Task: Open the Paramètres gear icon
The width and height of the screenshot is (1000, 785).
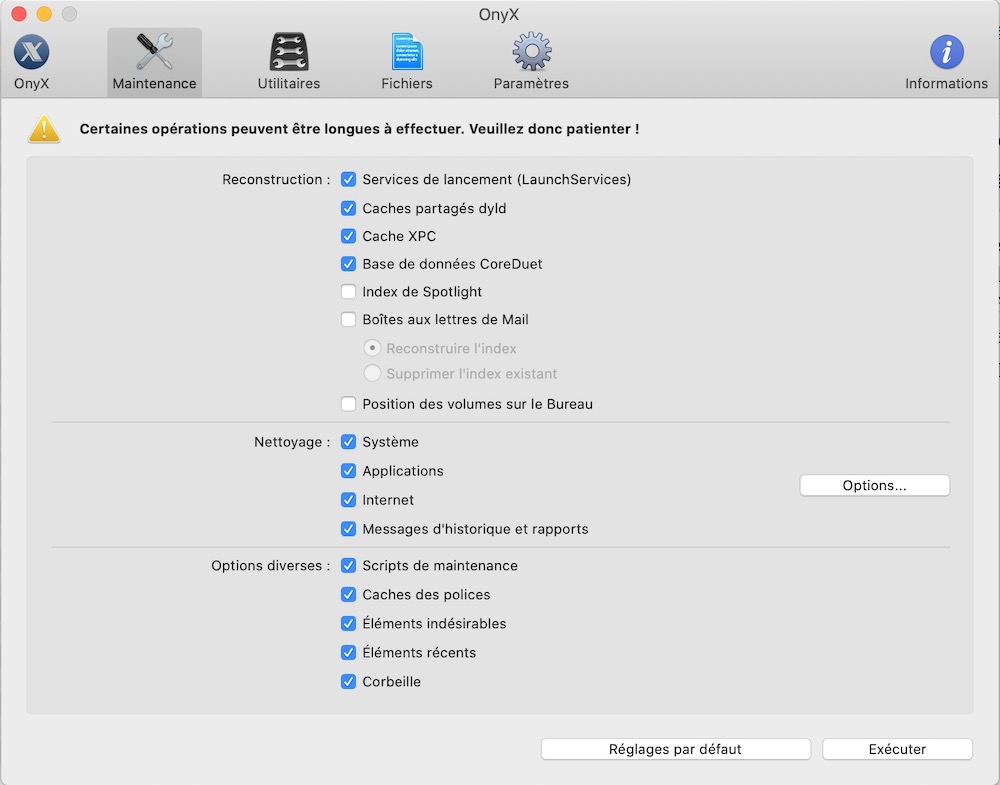Action: click(532, 51)
